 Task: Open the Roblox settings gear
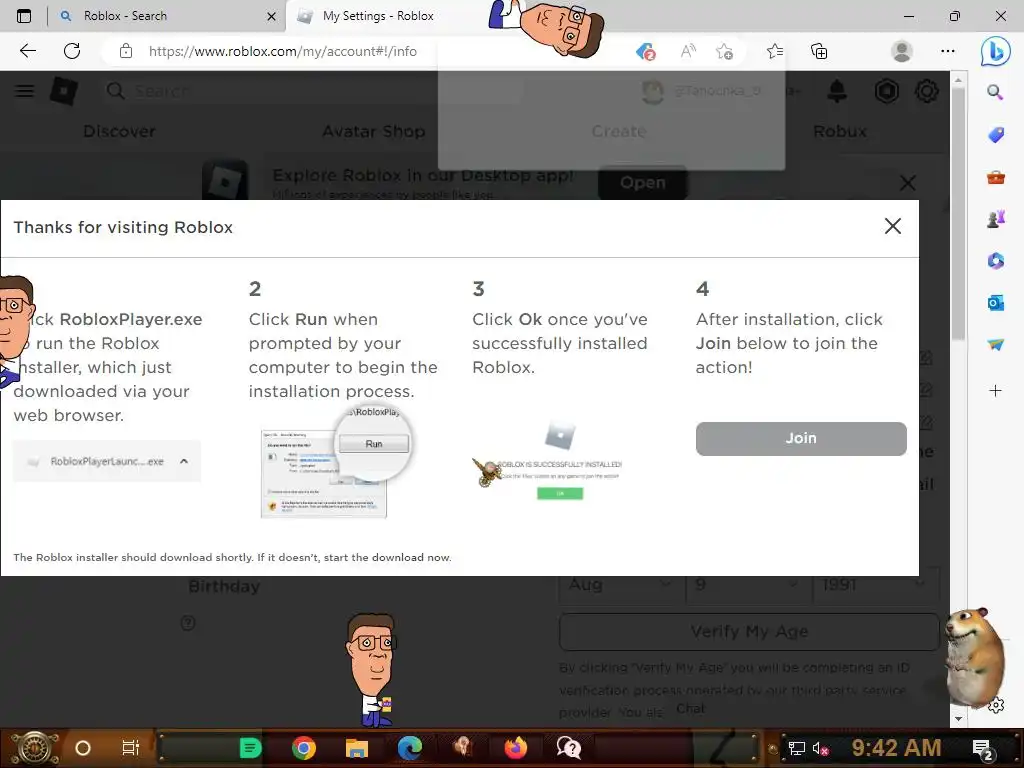click(x=926, y=91)
